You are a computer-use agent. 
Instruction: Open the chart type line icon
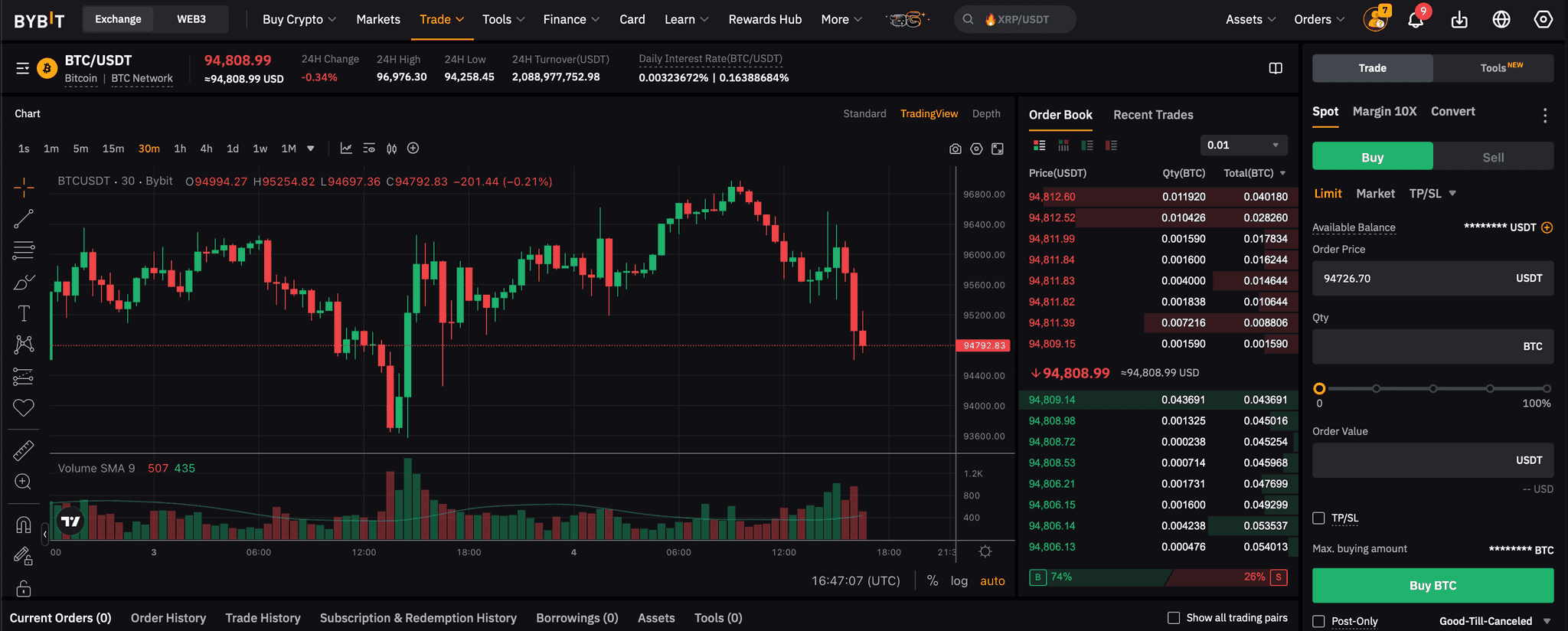click(x=346, y=149)
